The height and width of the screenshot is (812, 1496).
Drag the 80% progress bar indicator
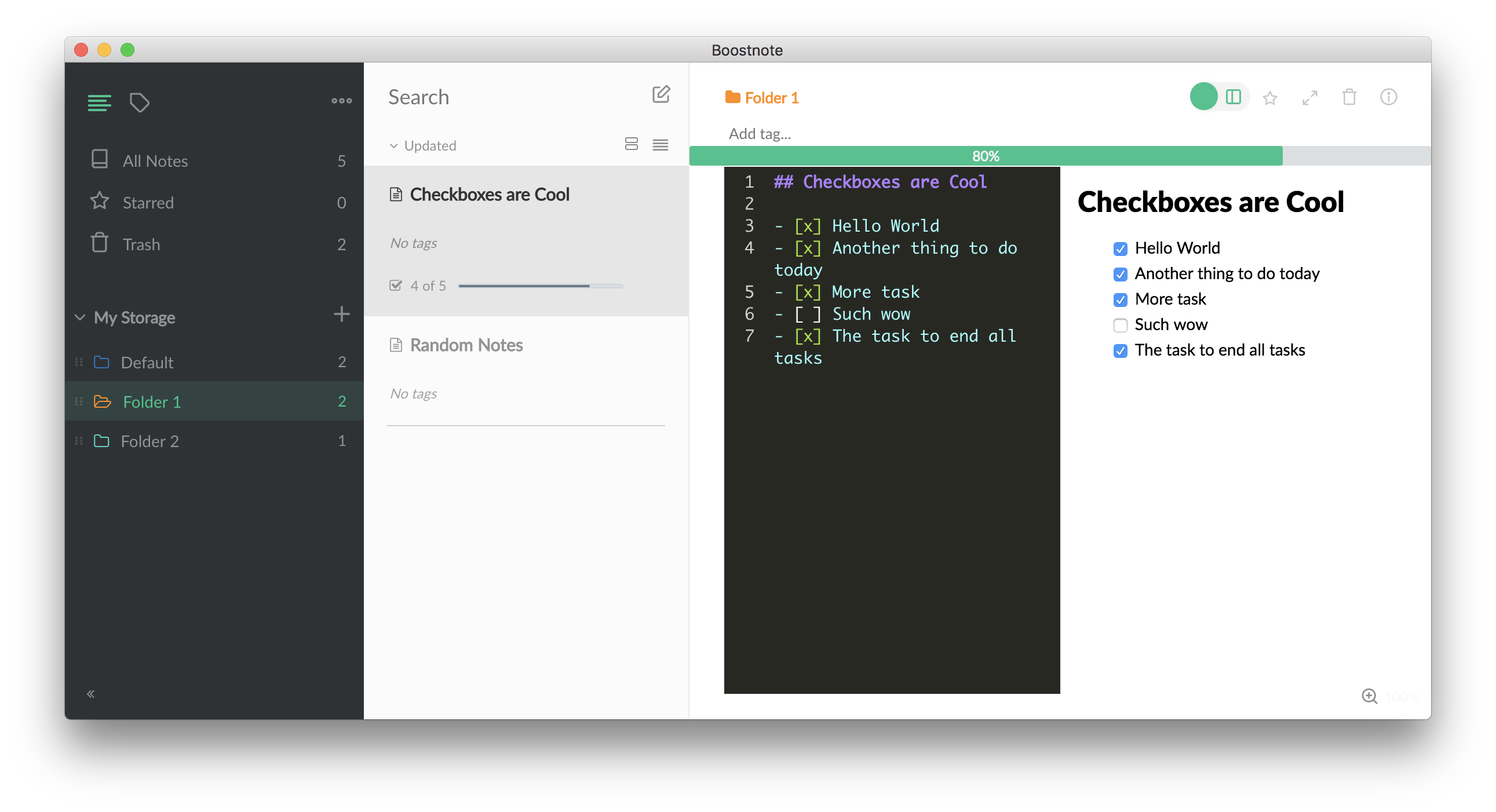click(x=1282, y=155)
